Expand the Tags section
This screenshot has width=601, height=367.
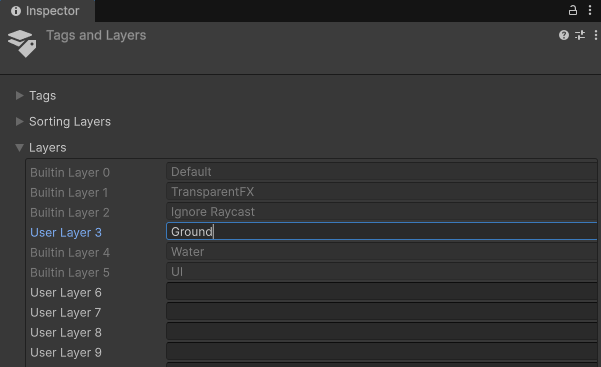[20, 95]
